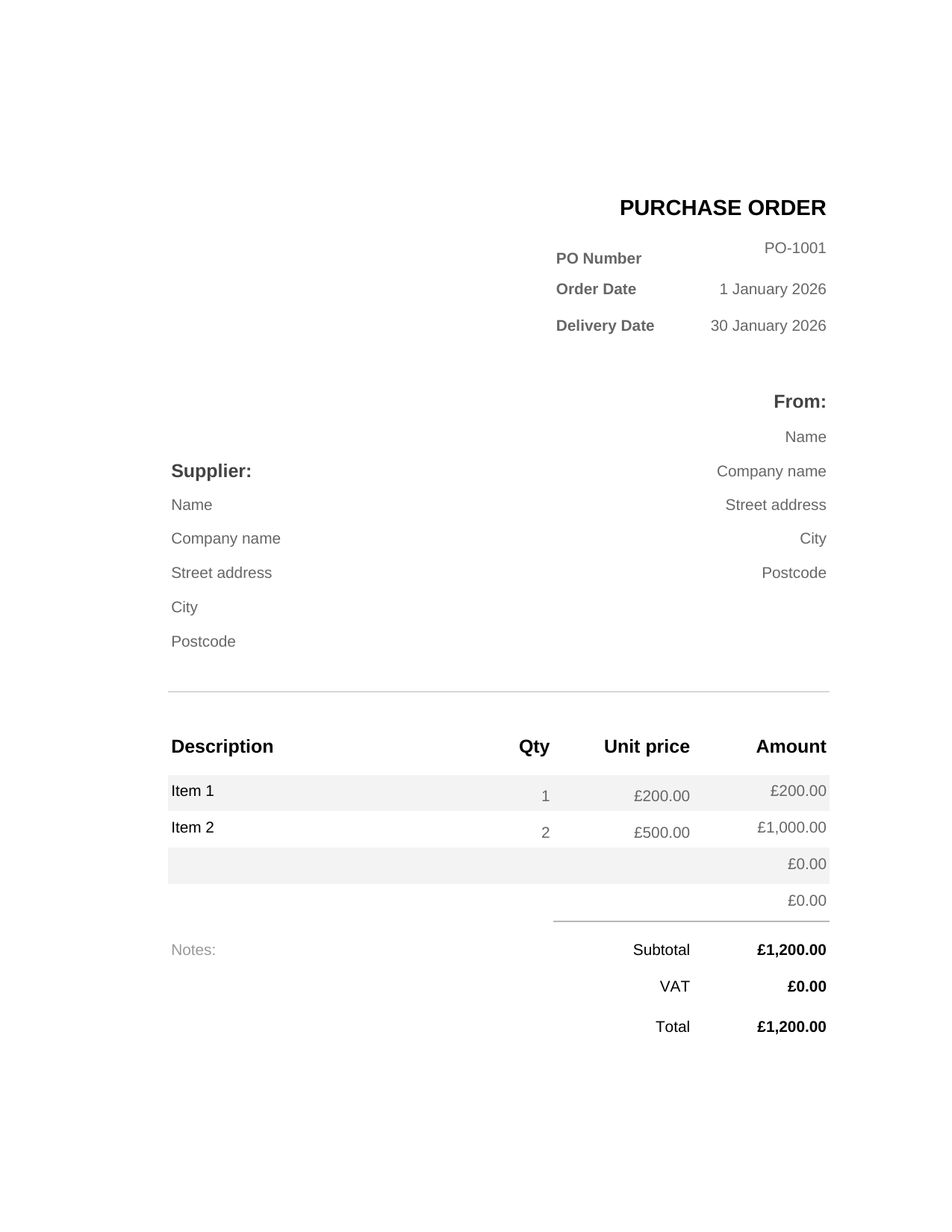Select the Notes field
952x1232 pixels.
coord(193,950)
